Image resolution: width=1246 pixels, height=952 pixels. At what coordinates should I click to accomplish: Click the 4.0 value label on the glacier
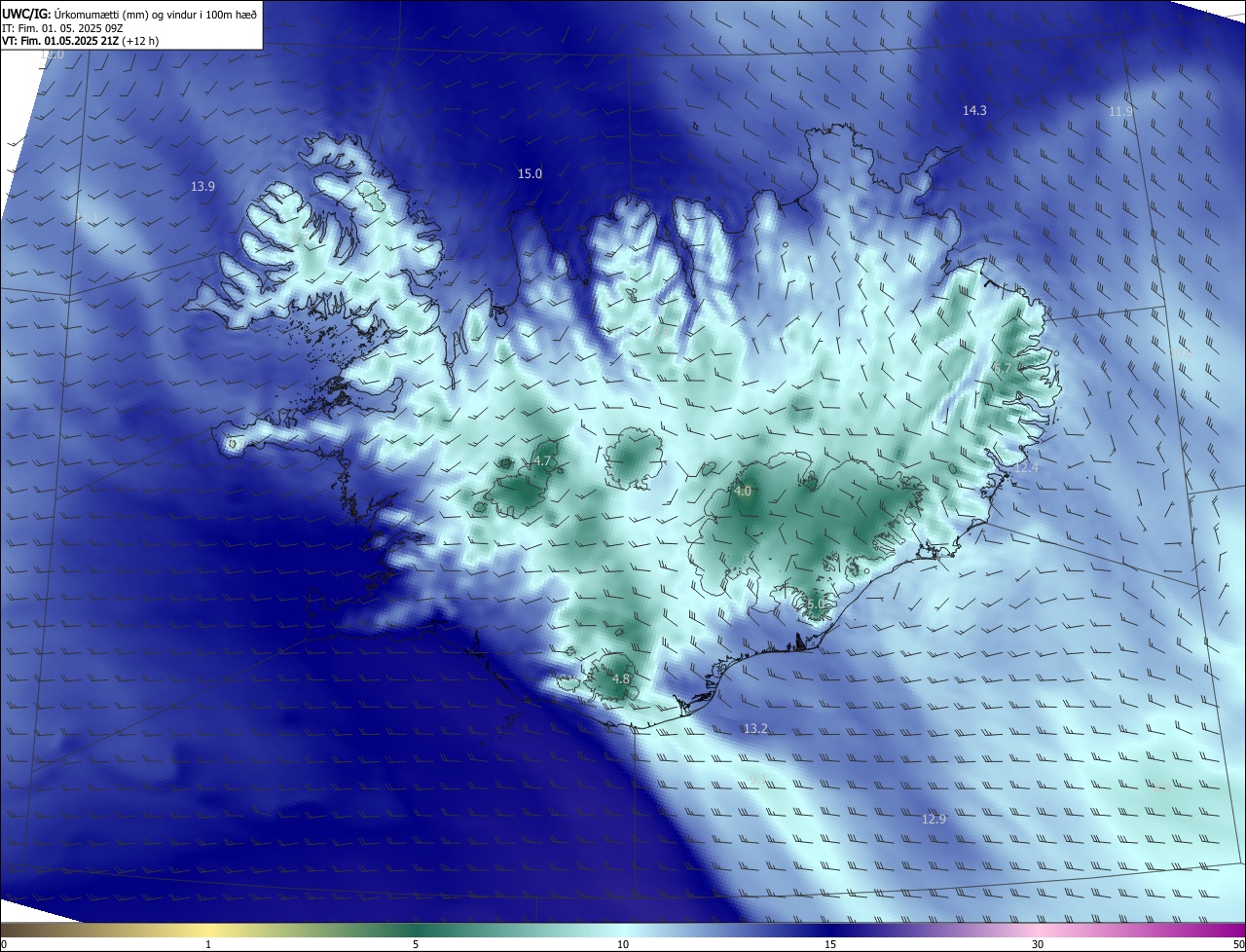click(743, 492)
